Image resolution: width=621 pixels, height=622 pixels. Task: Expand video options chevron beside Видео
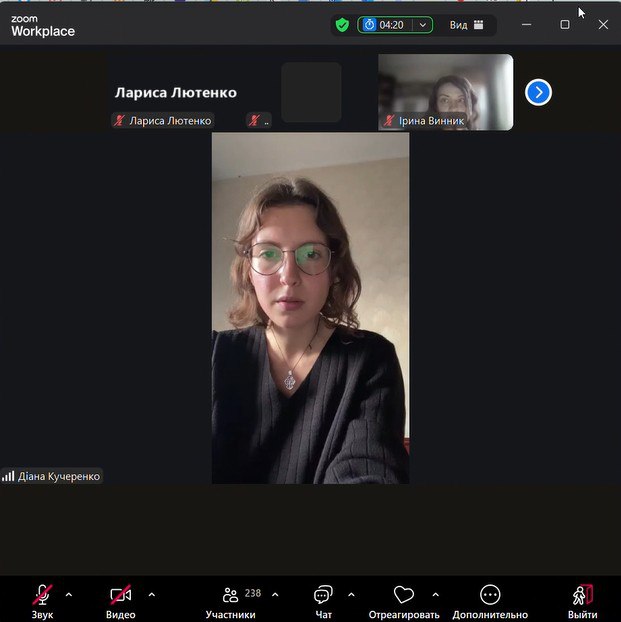click(x=151, y=594)
